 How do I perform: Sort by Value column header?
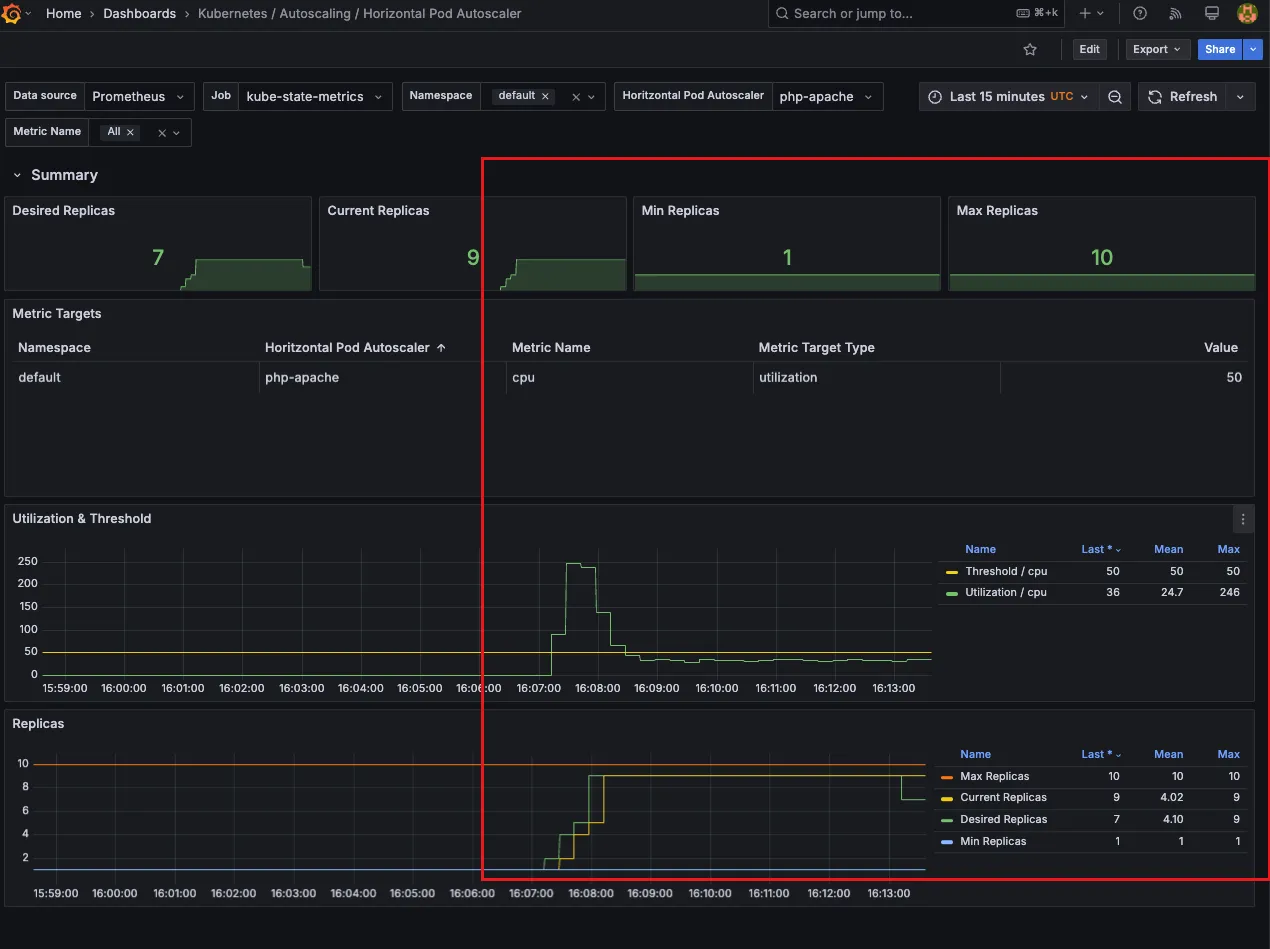point(1221,348)
